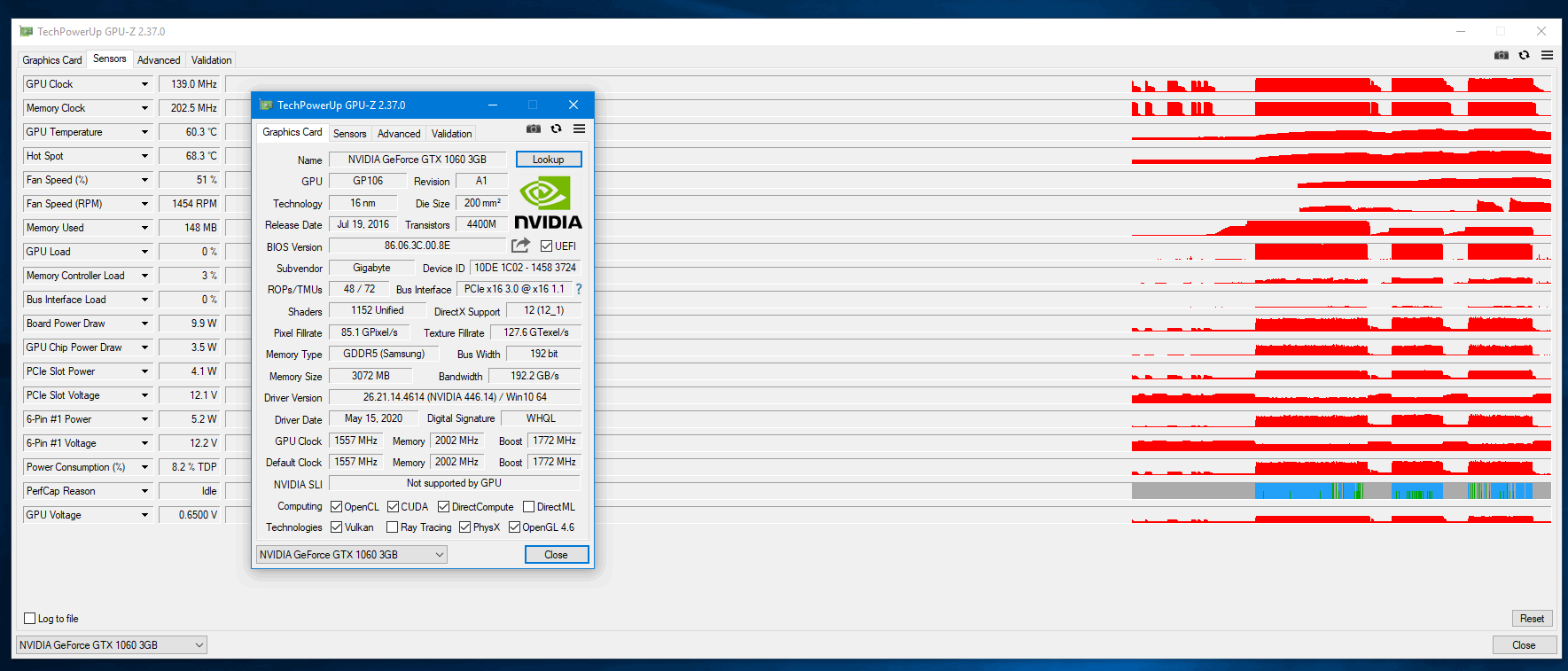Toggle the UEFI checkbox

547,246
